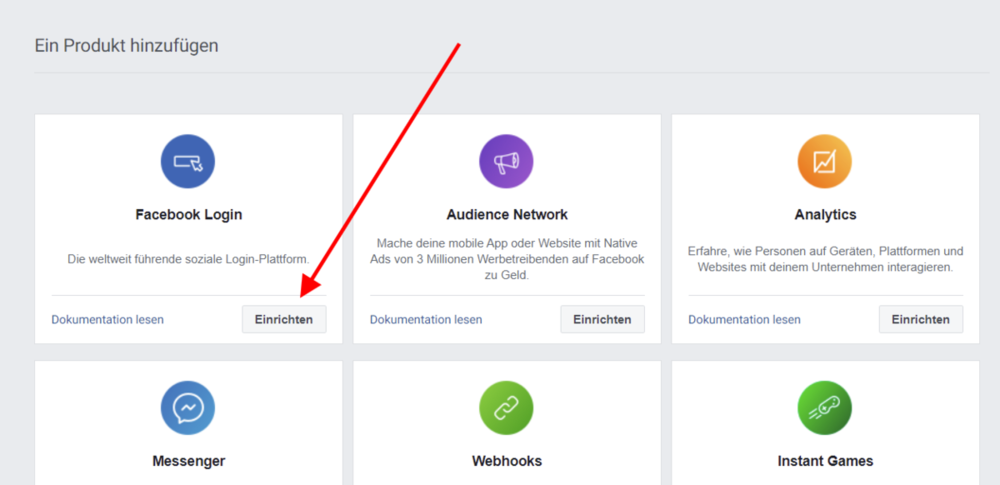The width and height of the screenshot is (1000, 485).
Task: Click the Audience Network title
Action: [x=507, y=214]
